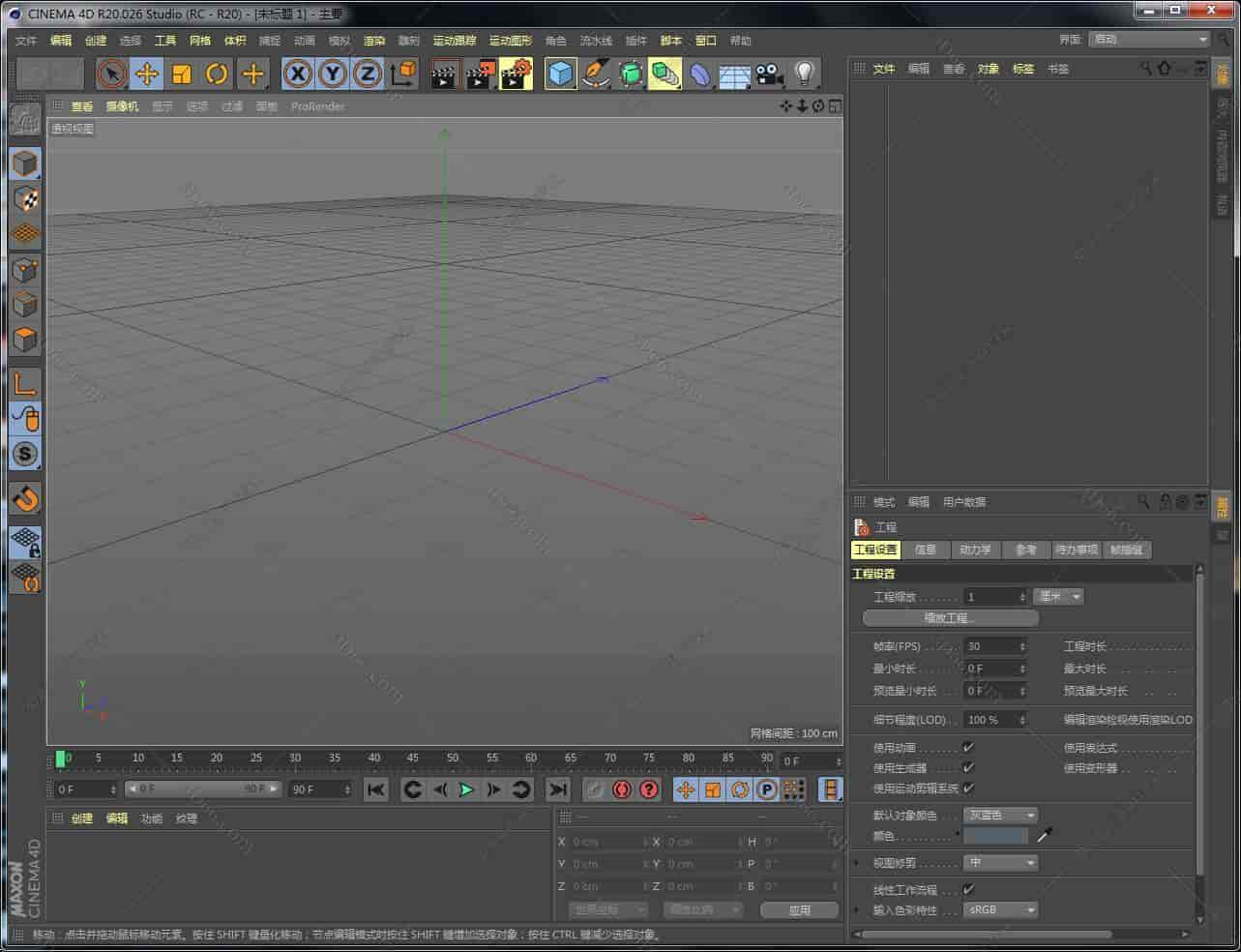
Task: Open the render settings gear clapperboard
Action: point(517,74)
